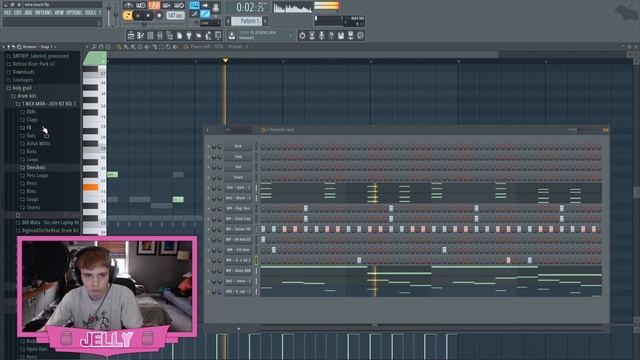The image size is (640, 360).
Task: Click the record button
Action: tap(159, 16)
